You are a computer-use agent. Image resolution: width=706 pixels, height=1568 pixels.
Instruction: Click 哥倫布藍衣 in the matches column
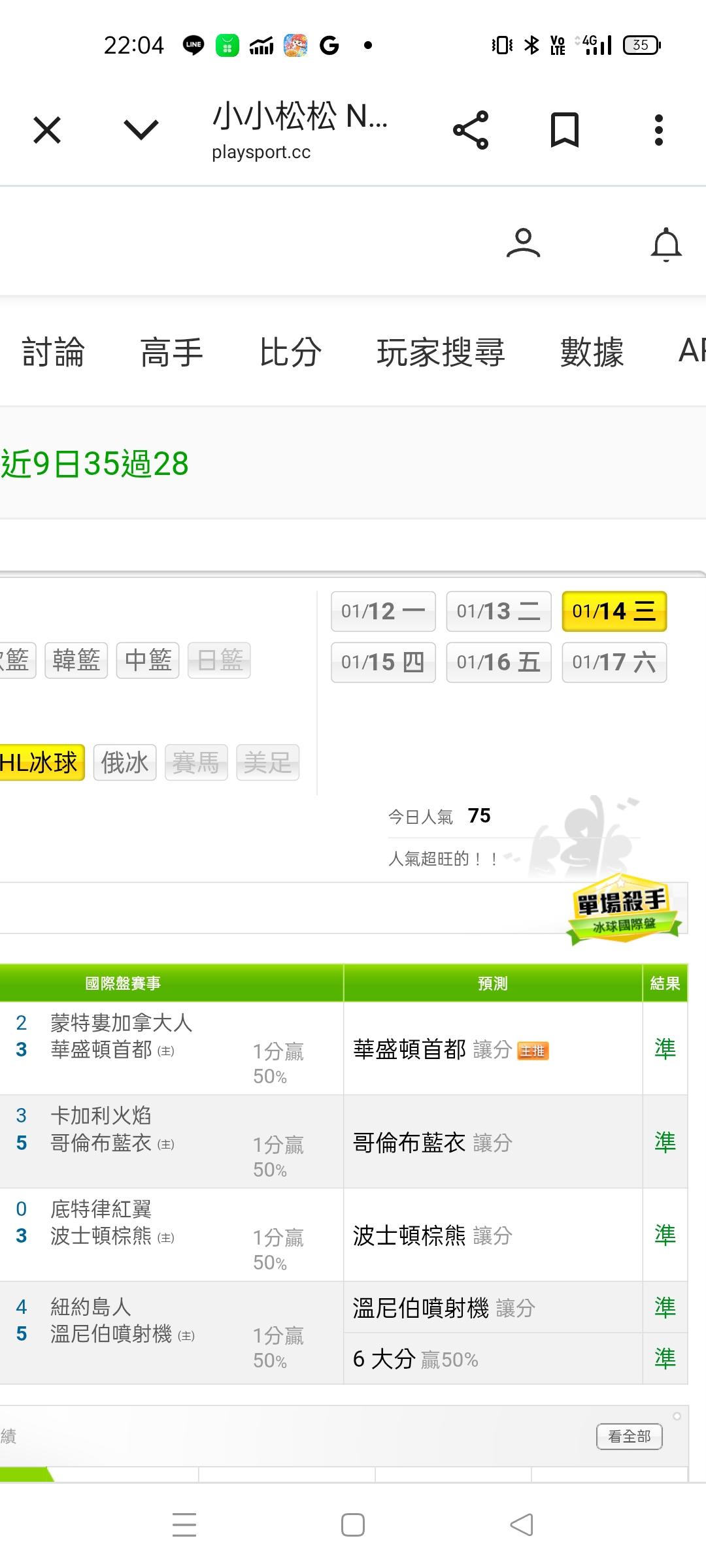coord(101,1143)
